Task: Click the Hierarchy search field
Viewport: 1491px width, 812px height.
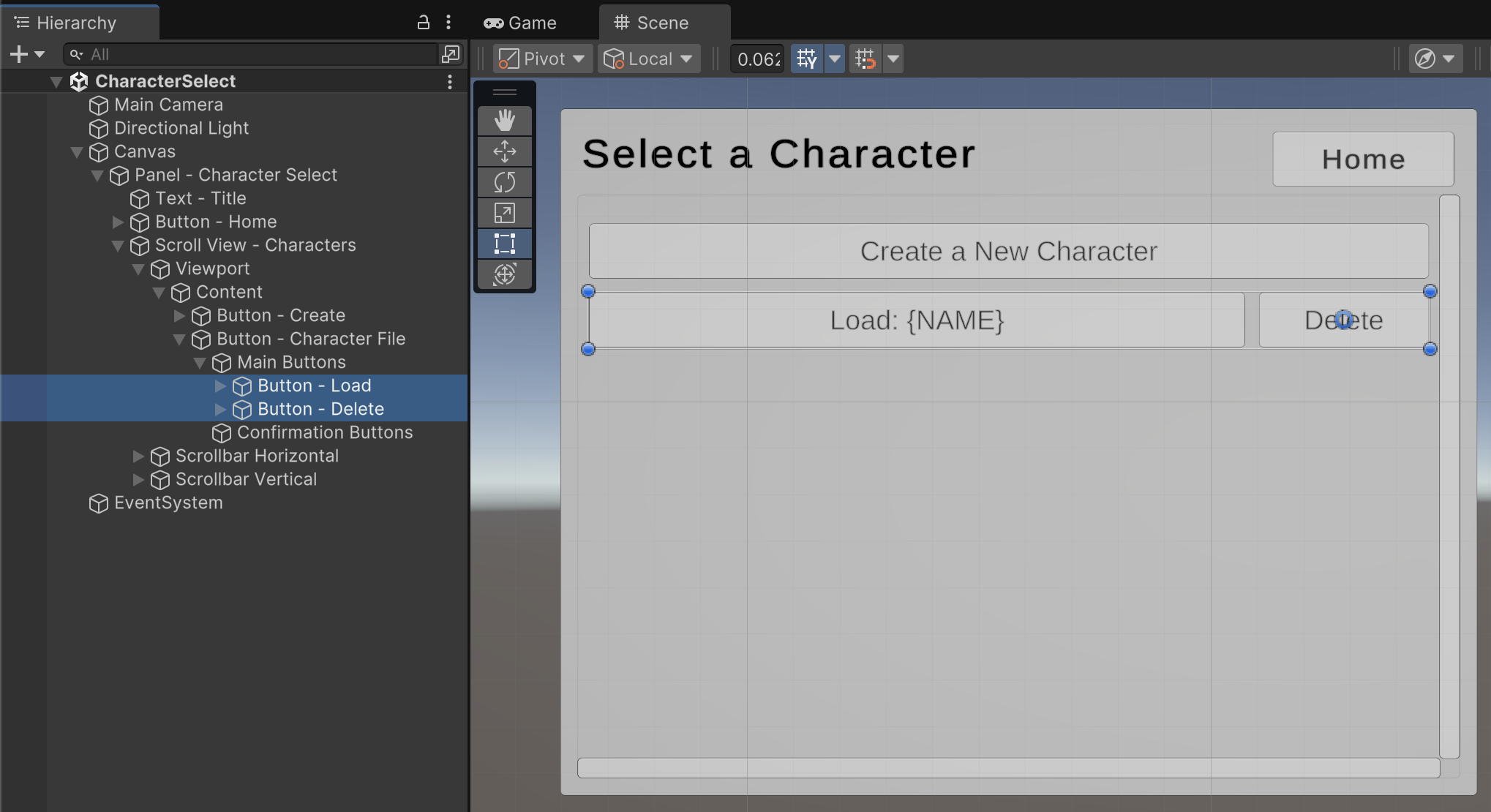Action: (256, 54)
